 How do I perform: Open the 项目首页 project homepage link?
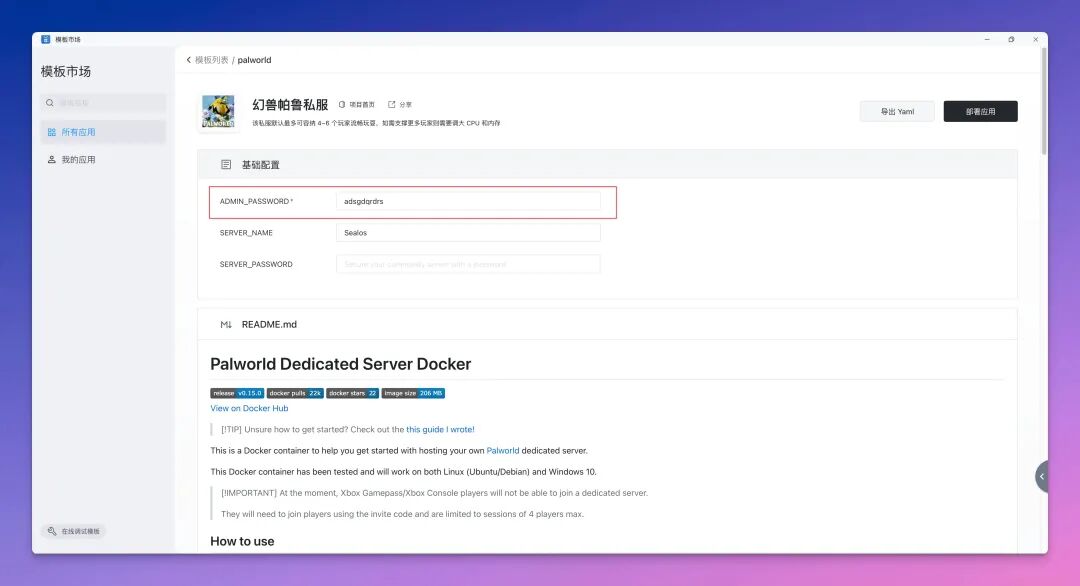point(357,105)
